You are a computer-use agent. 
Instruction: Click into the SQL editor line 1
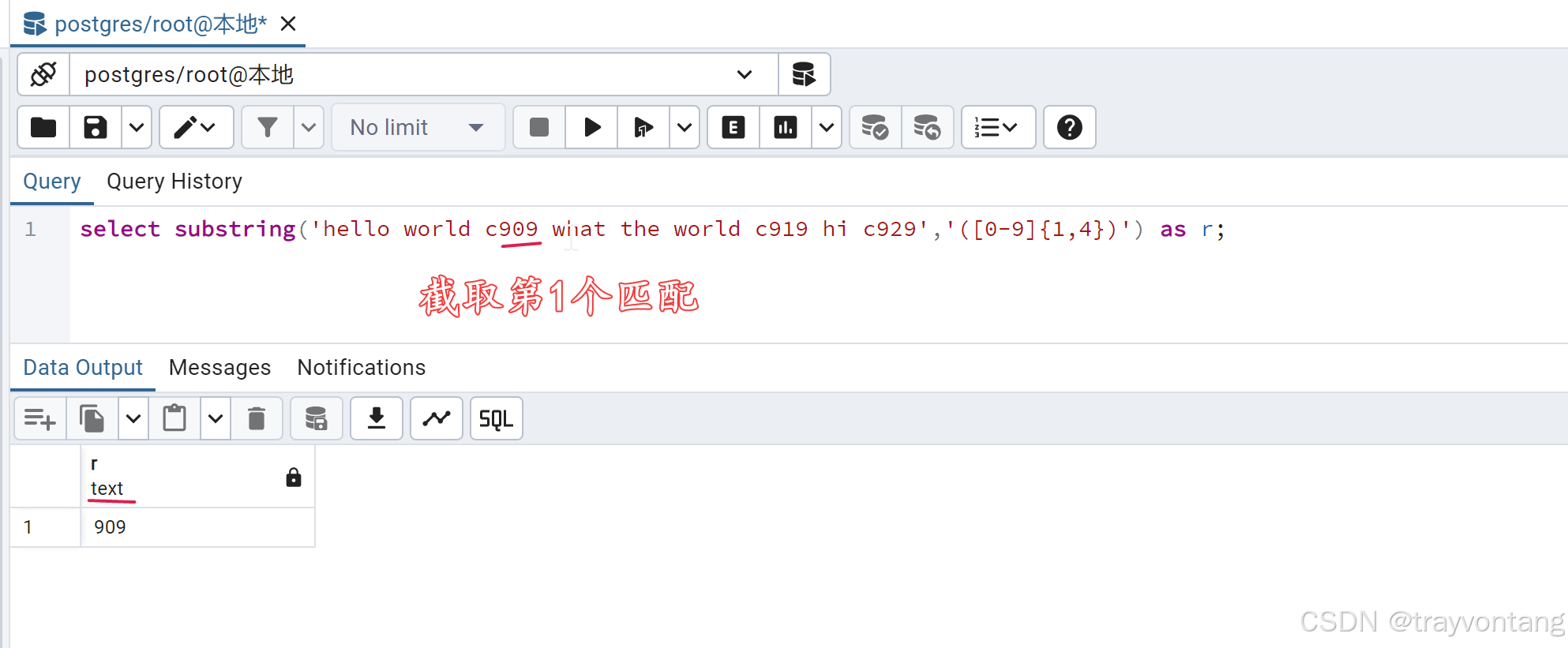[652, 229]
